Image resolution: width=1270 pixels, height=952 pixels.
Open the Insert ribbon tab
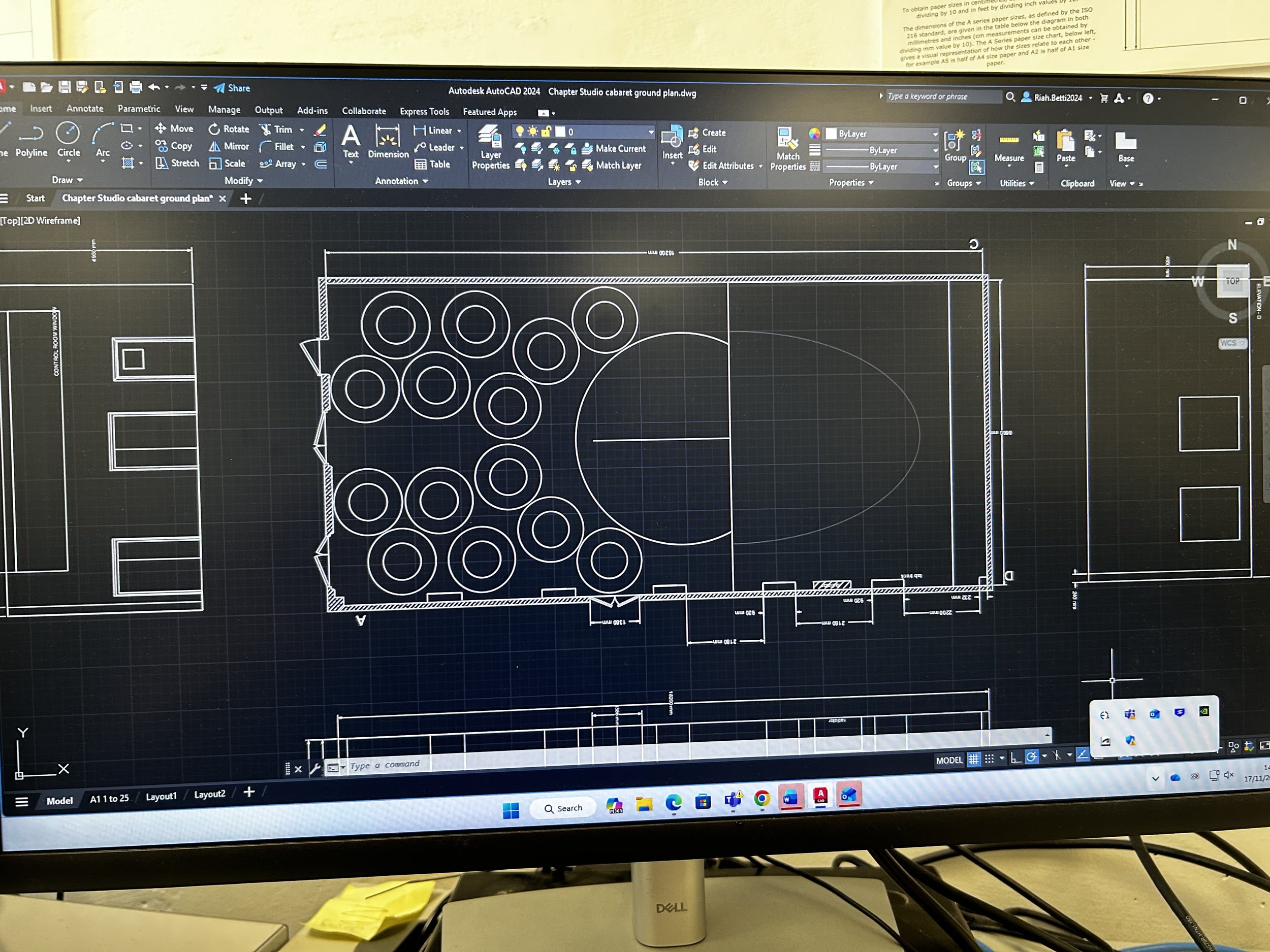coord(41,109)
